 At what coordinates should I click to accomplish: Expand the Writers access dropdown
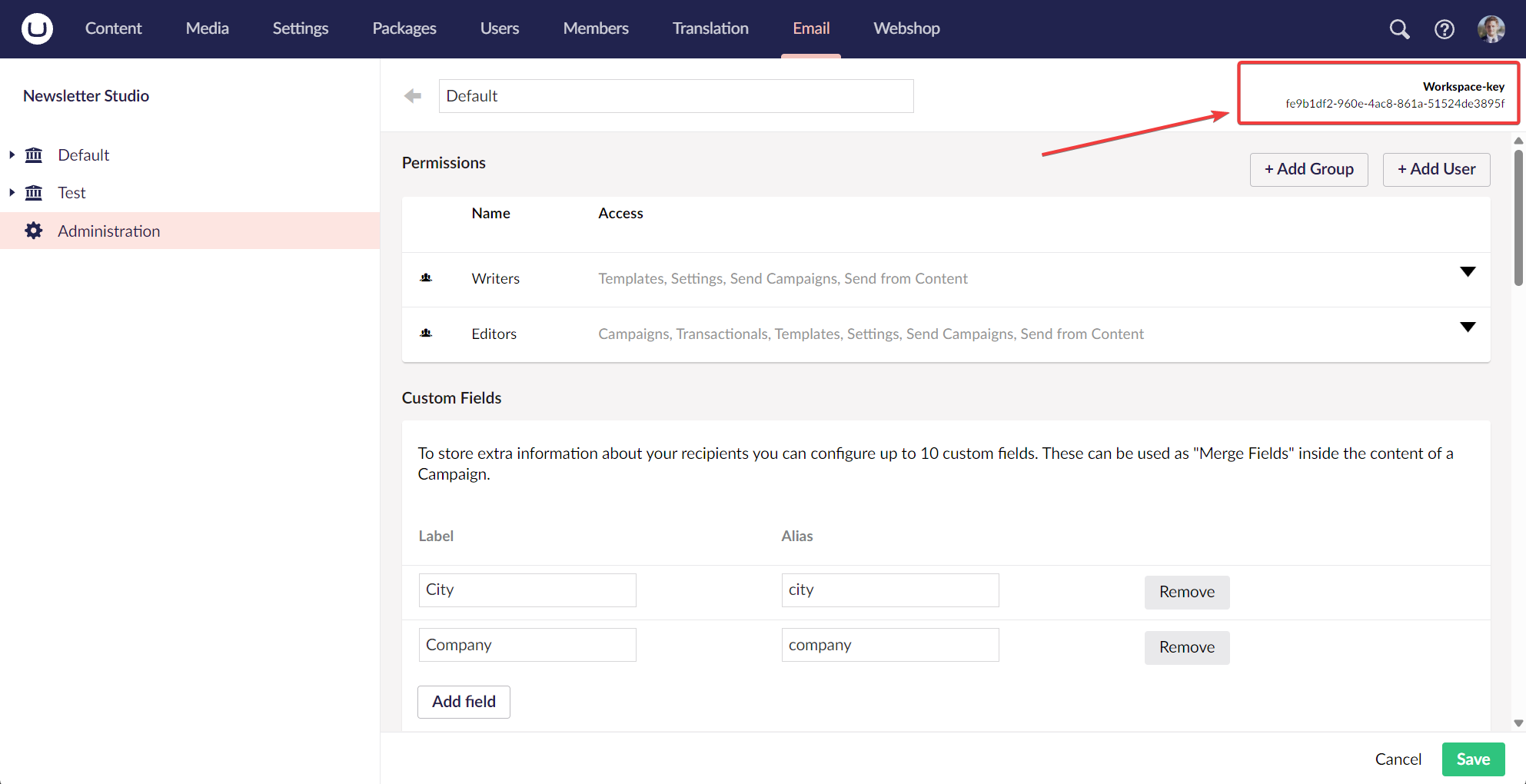click(x=1468, y=272)
